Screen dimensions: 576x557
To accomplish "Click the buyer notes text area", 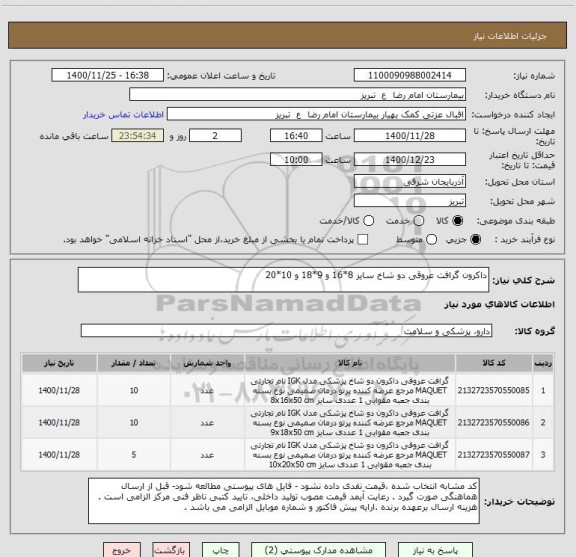I will tap(284, 501).
